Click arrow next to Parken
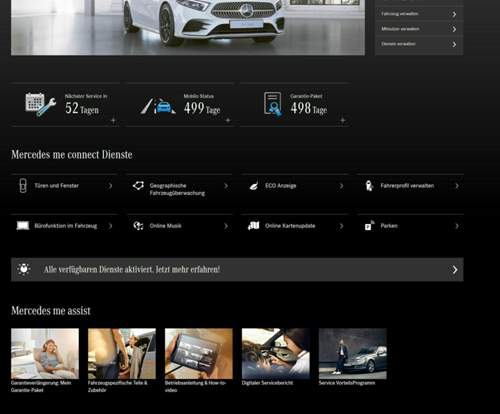 (x=457, y=226)
